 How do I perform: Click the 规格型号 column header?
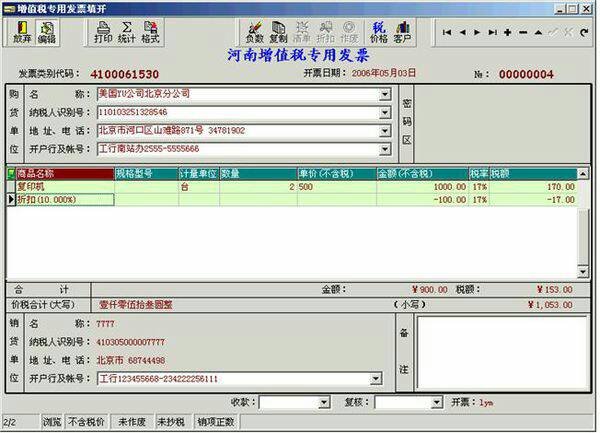(147, 174)
